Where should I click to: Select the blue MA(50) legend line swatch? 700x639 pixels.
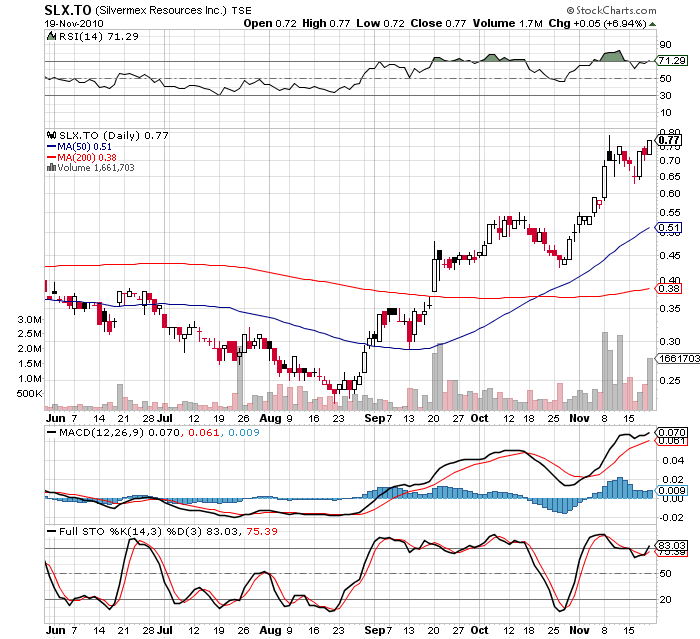tap(50, 146)
